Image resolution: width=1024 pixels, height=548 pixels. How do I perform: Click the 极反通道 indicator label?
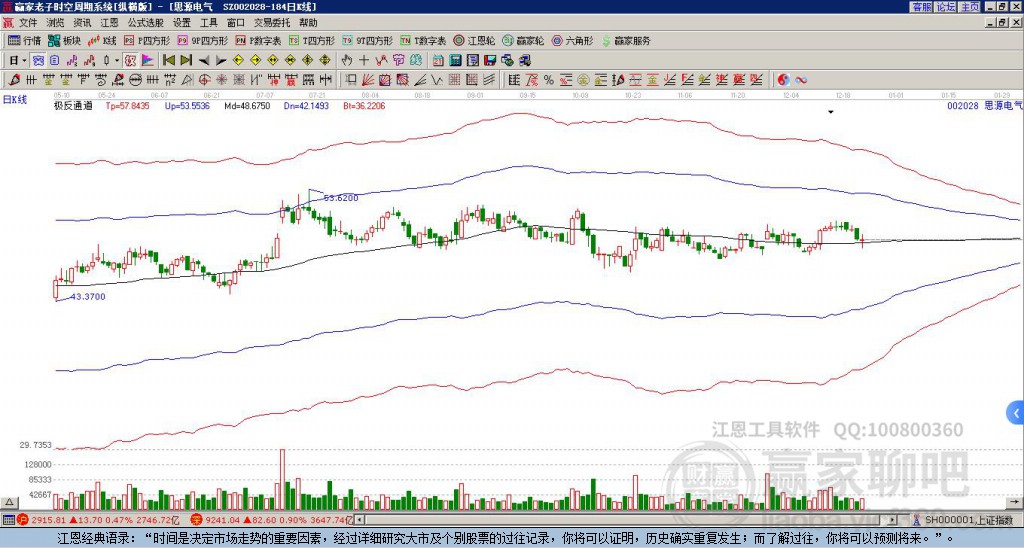coord(73,105)
